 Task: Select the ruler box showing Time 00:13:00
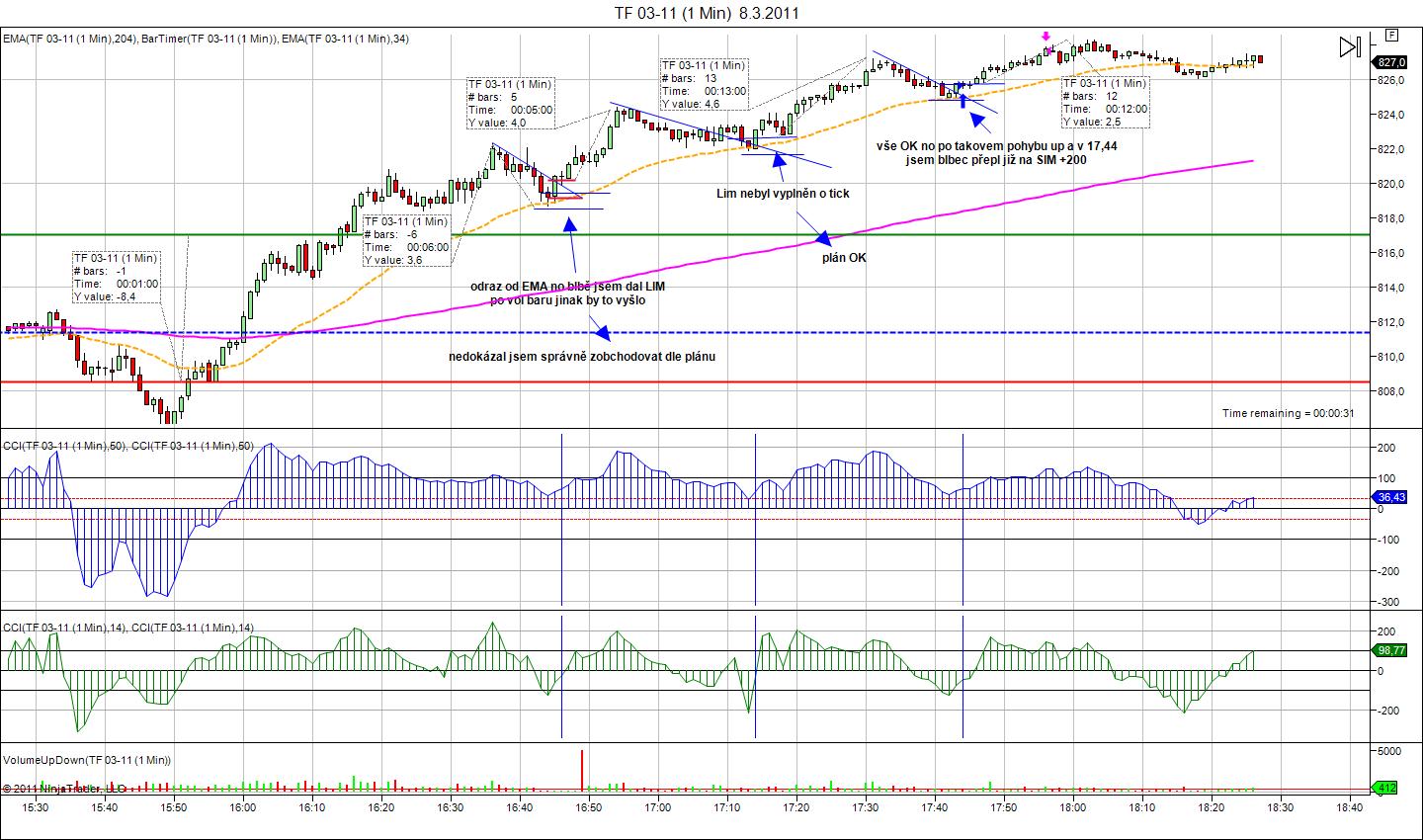tap(704, 84)
